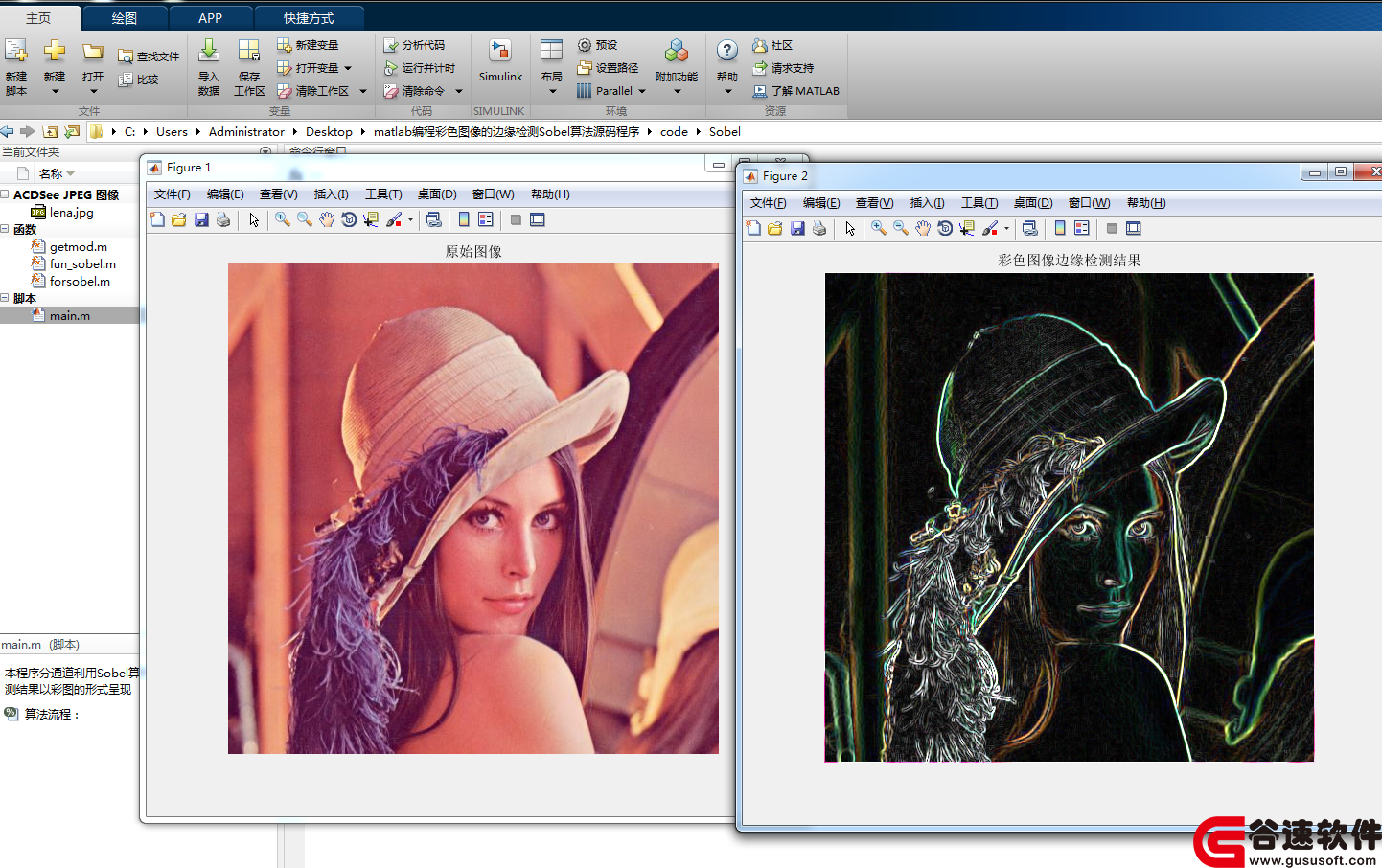Select Pan hand tool in Figure 1
Screen dimensions: 1382x868
click(327, 219)
